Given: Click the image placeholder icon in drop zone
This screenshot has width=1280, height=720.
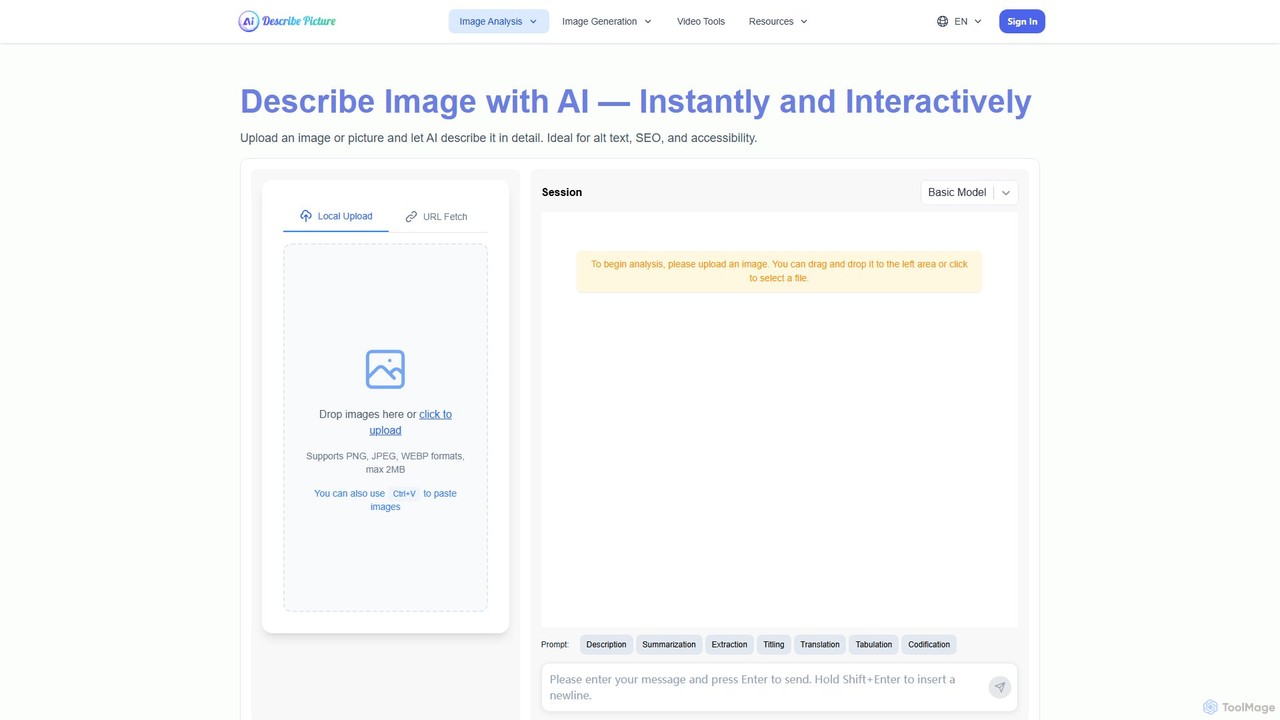Looking at the screenshot, I should click(385, 369).
